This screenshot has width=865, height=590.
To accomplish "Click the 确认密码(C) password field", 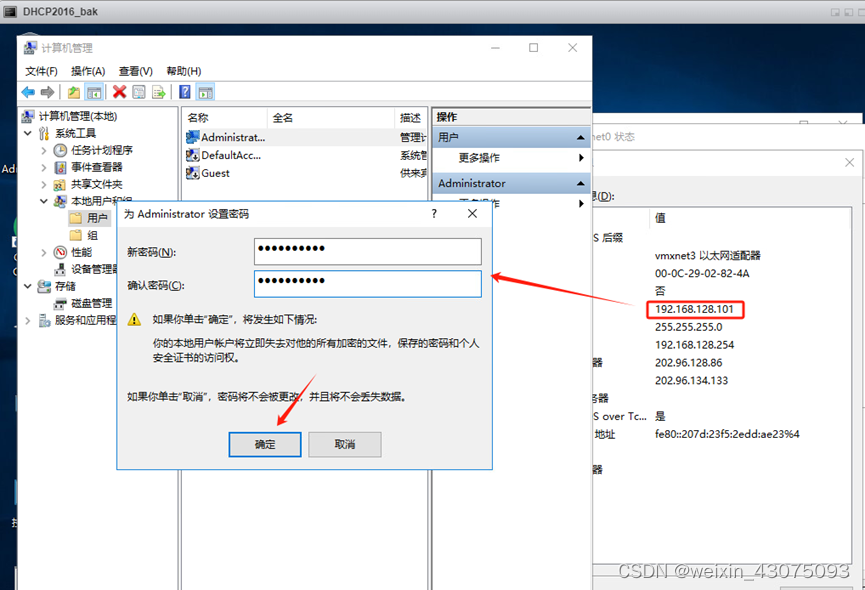I will [x=367, y=284].
